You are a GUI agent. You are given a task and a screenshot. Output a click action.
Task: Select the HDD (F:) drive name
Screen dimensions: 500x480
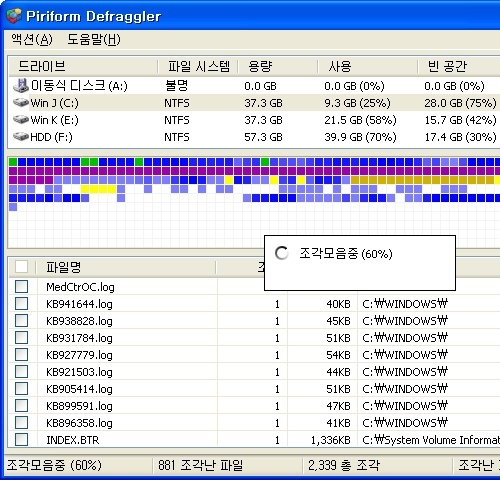(x=51, y=137)
